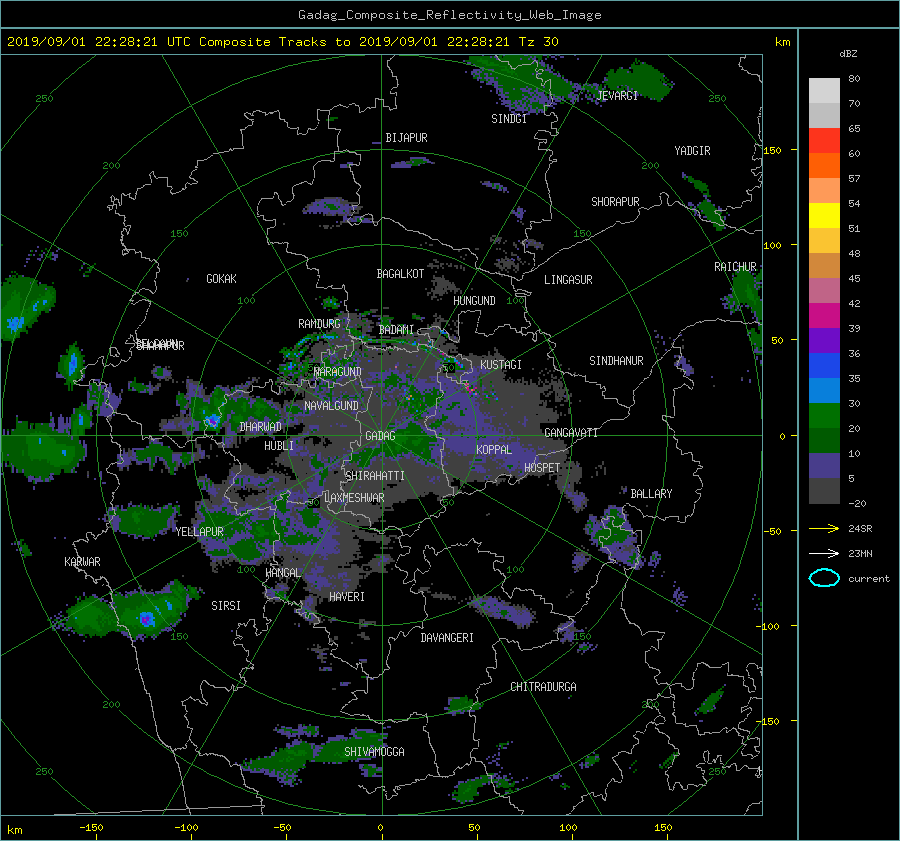Viewport: 900px width, 841px height.
Task: Click the bright green 30 dBZ swatch
Action: tap(824, 415)
